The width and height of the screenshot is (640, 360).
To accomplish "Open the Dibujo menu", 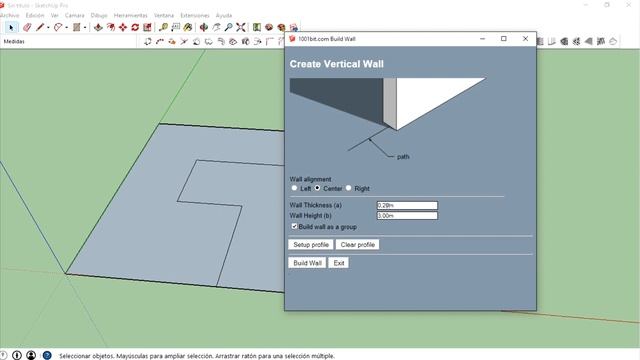I will click(99, 15).
